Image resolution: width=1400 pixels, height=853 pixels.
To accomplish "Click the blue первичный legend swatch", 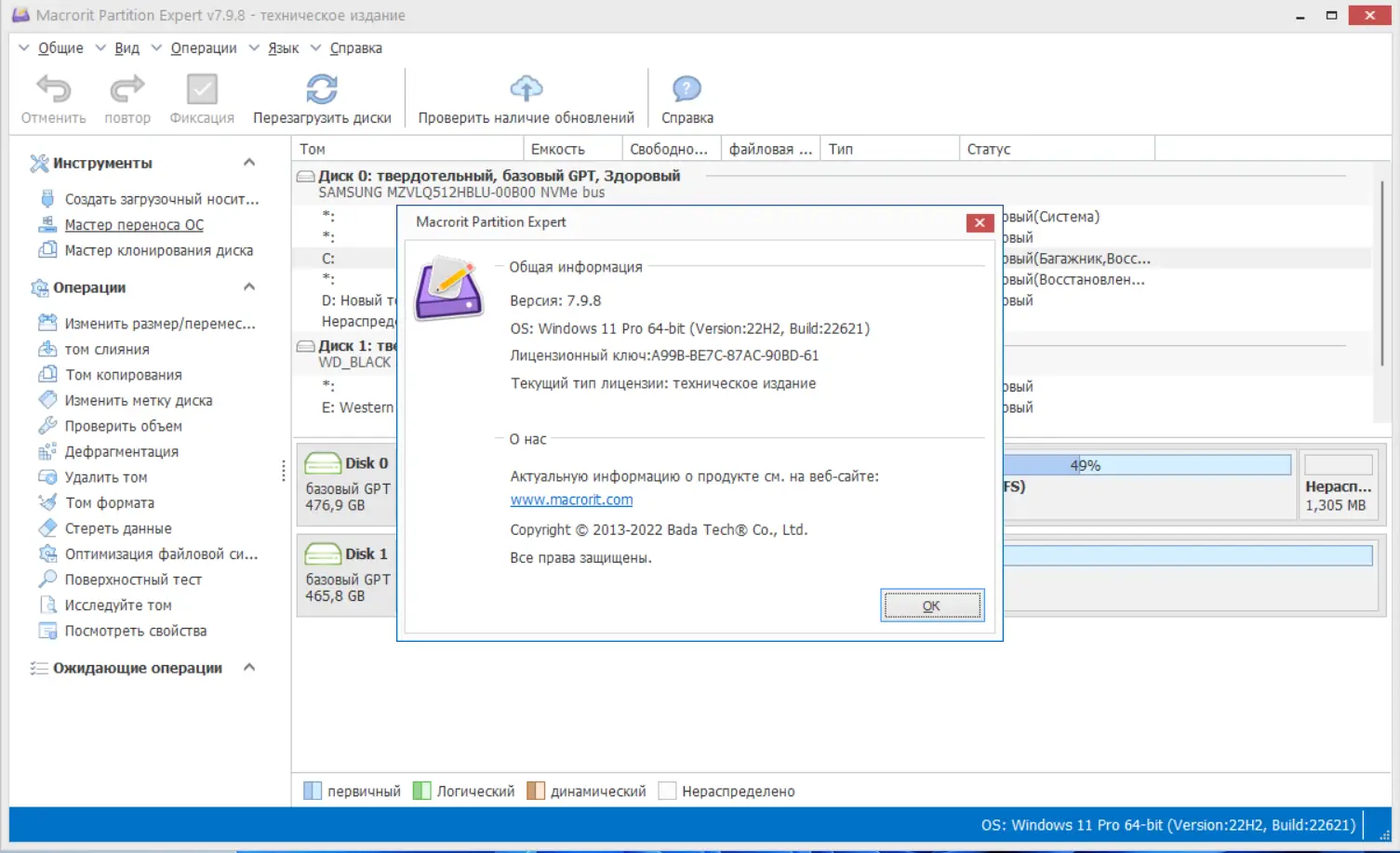I will (312, 790).
